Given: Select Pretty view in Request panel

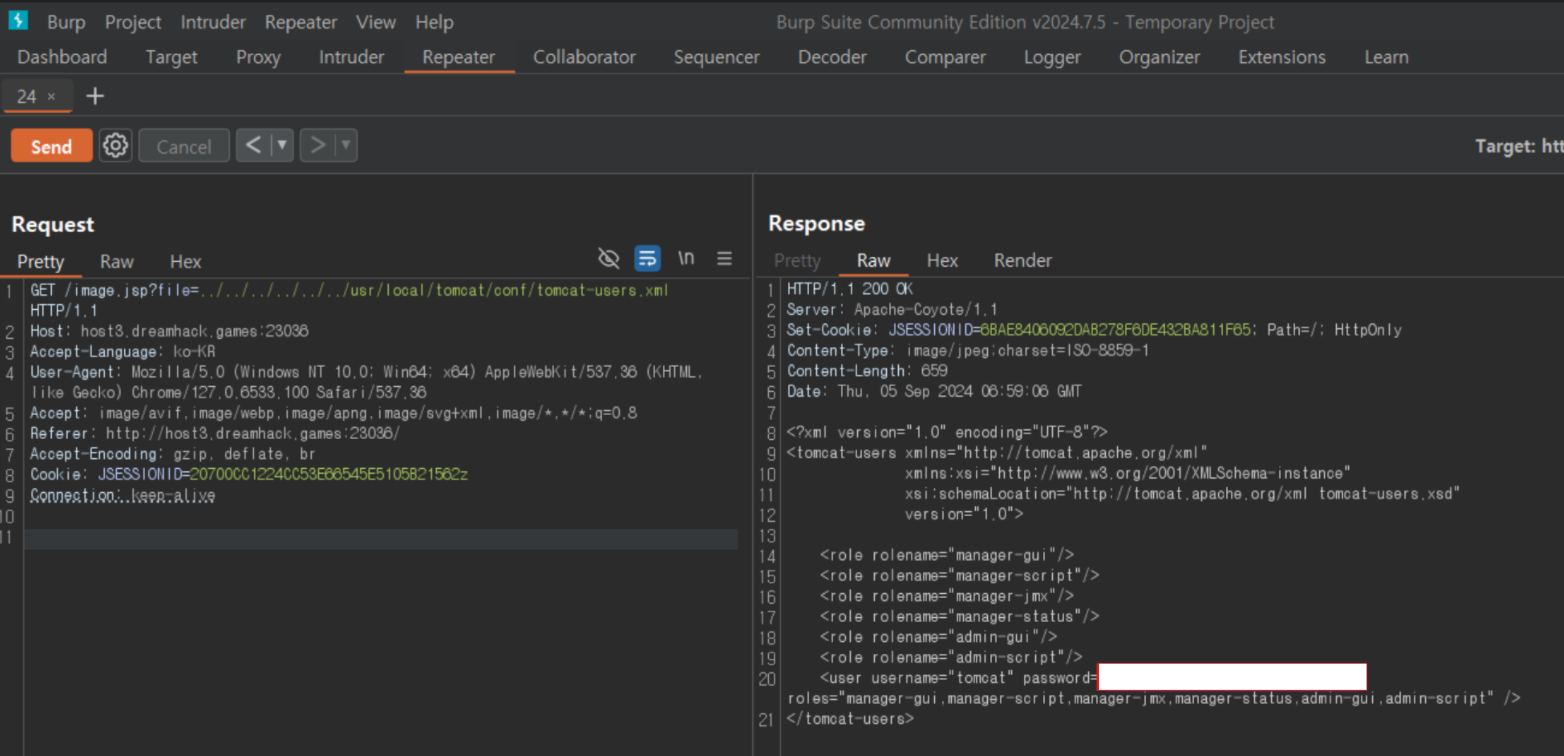Looking at the screenshot, I should (41, 261).
